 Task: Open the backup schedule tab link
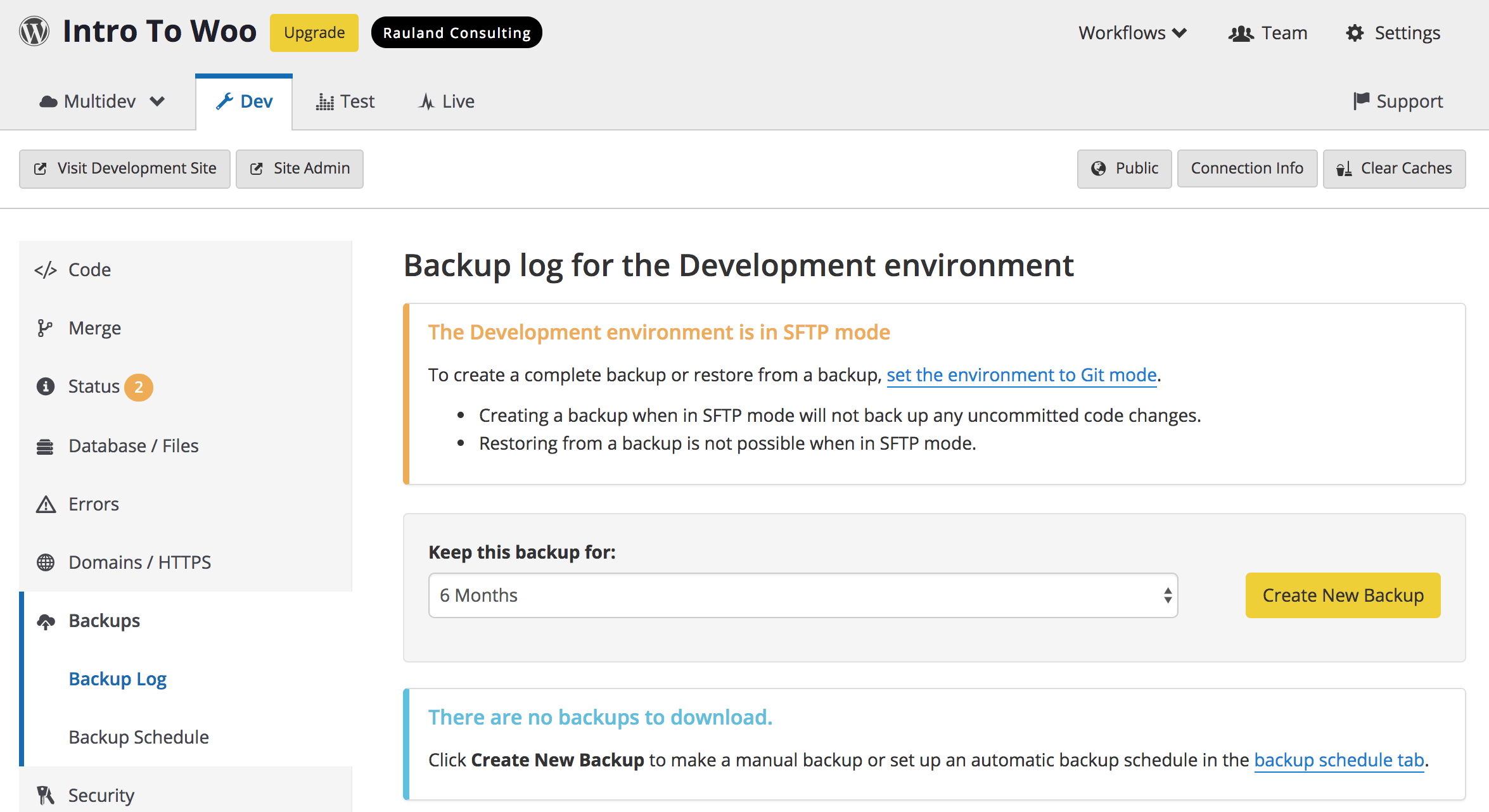pyautogui.click(x=1339, y=760)
